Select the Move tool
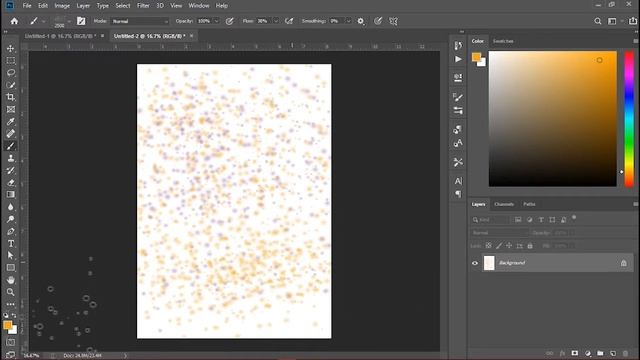 (x=11, y=48)
